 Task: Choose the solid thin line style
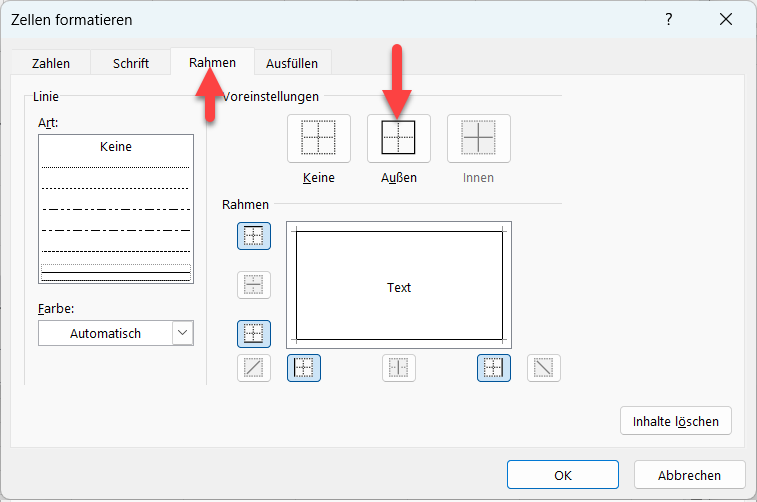click(x=116, y=273)
